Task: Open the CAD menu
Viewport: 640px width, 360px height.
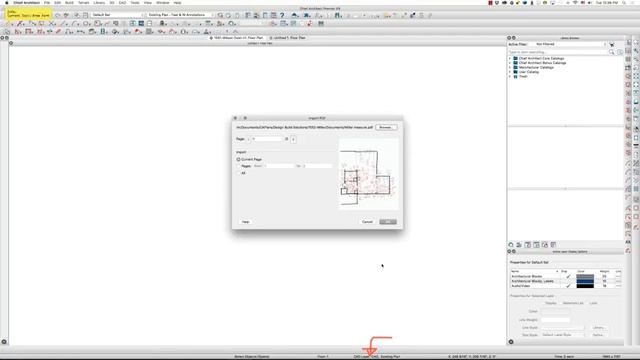Action: coord(122,2)
